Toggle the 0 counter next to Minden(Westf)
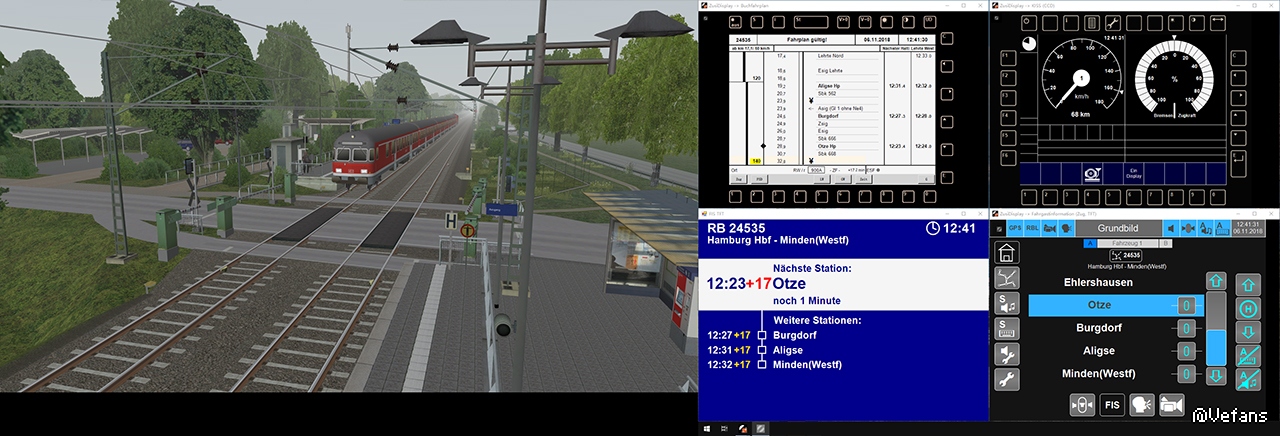This screenshot has height=436, width=1280. tap(1187, 374)
